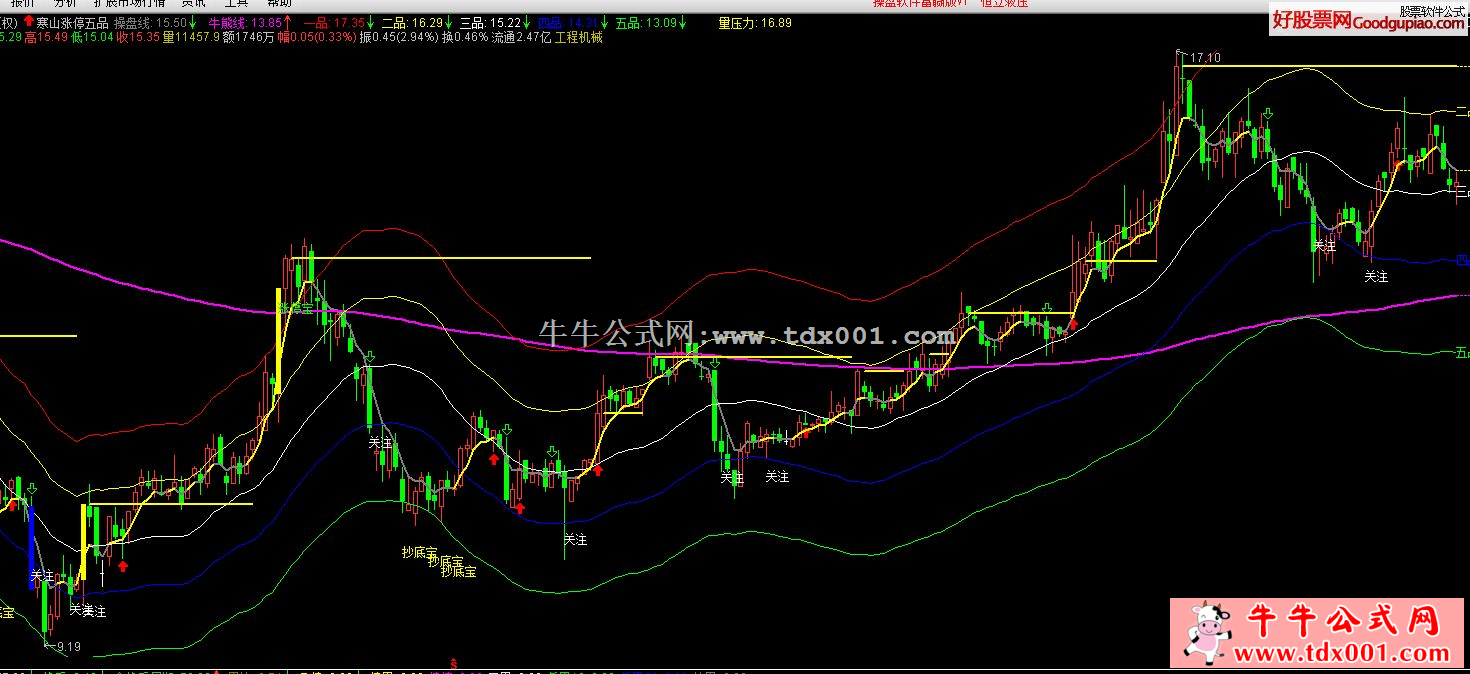
Task: Select the 寒山涨停五品 indicator name
Action: click(72, 22)
